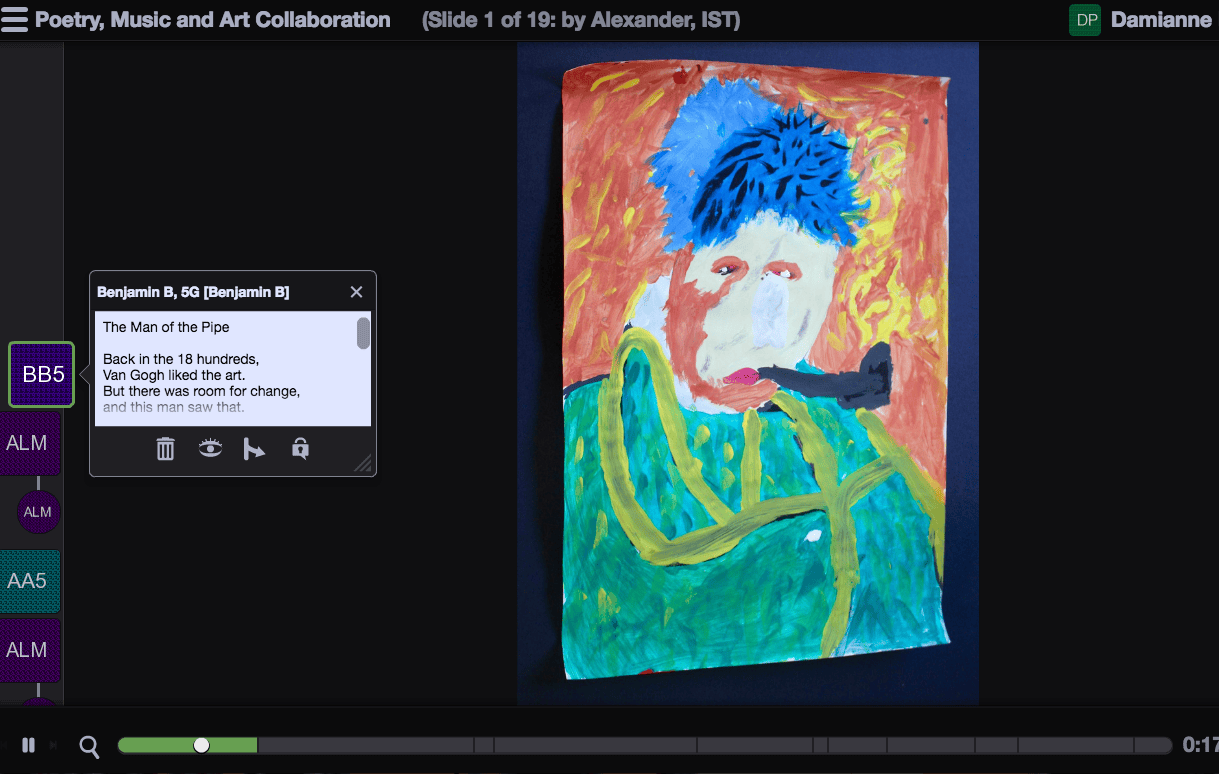Toggle comment visibility with the eye icon
This screenshot has width=1219, height=774.
(x=210, y=449)
